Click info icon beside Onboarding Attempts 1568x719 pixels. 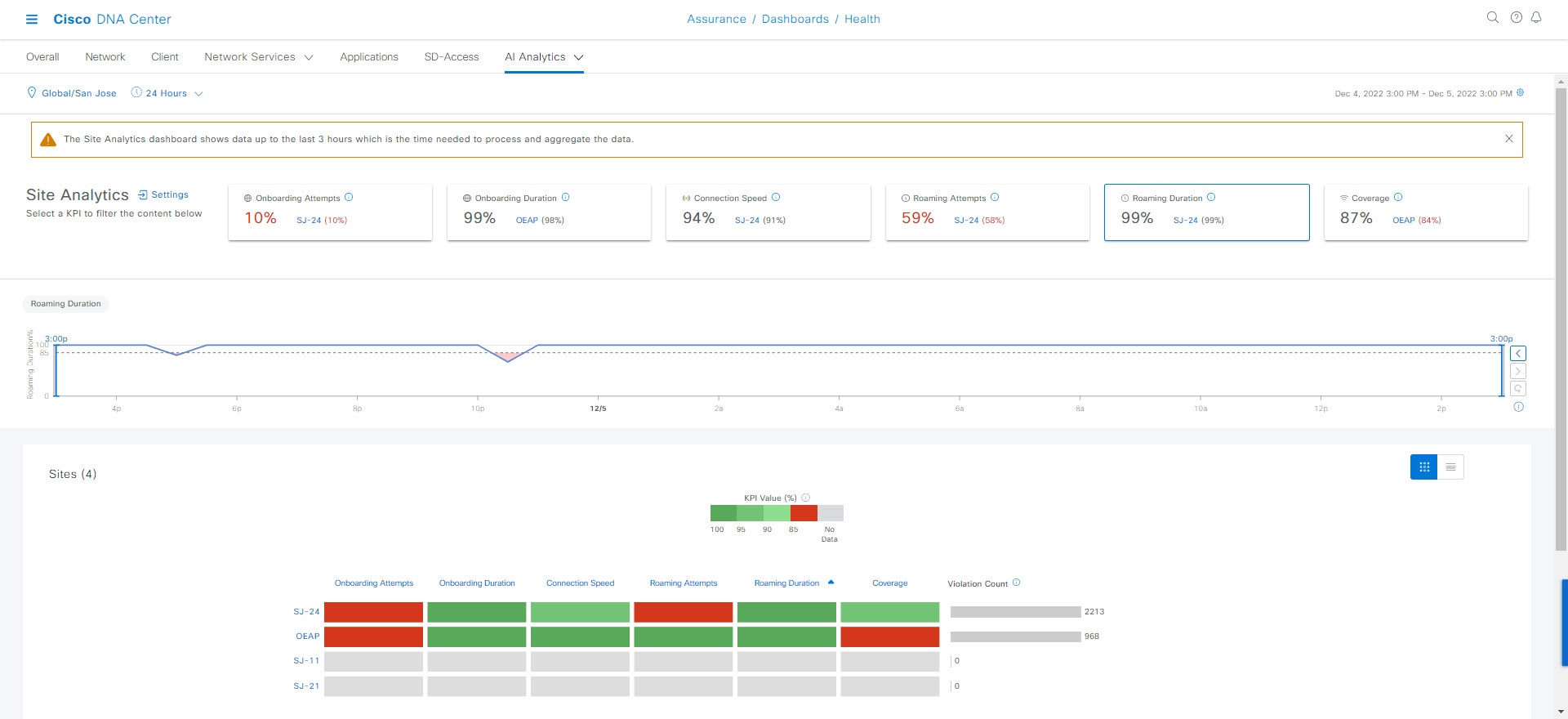pyautogui.click(x=349, y=197)
